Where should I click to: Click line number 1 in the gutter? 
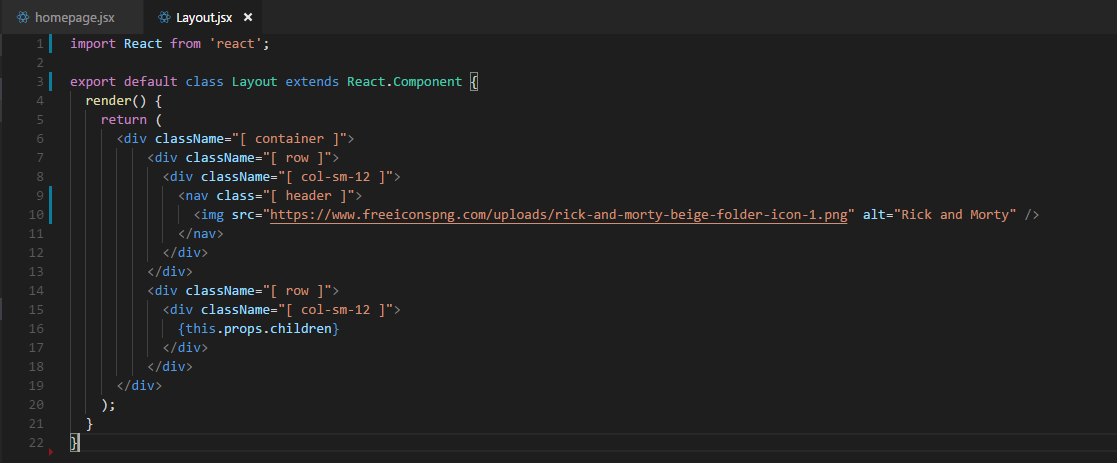[40, 43]
